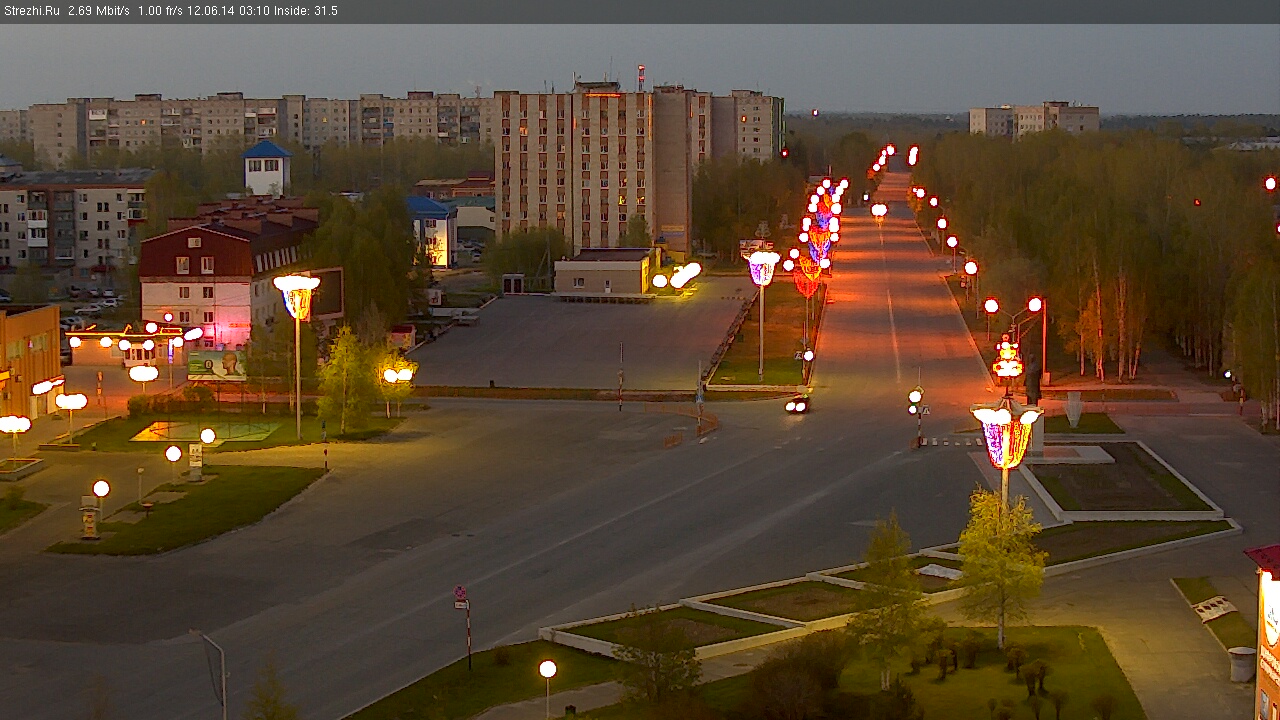Select the 2.69 Mbit/s bitrate readout

pos(99,11)
